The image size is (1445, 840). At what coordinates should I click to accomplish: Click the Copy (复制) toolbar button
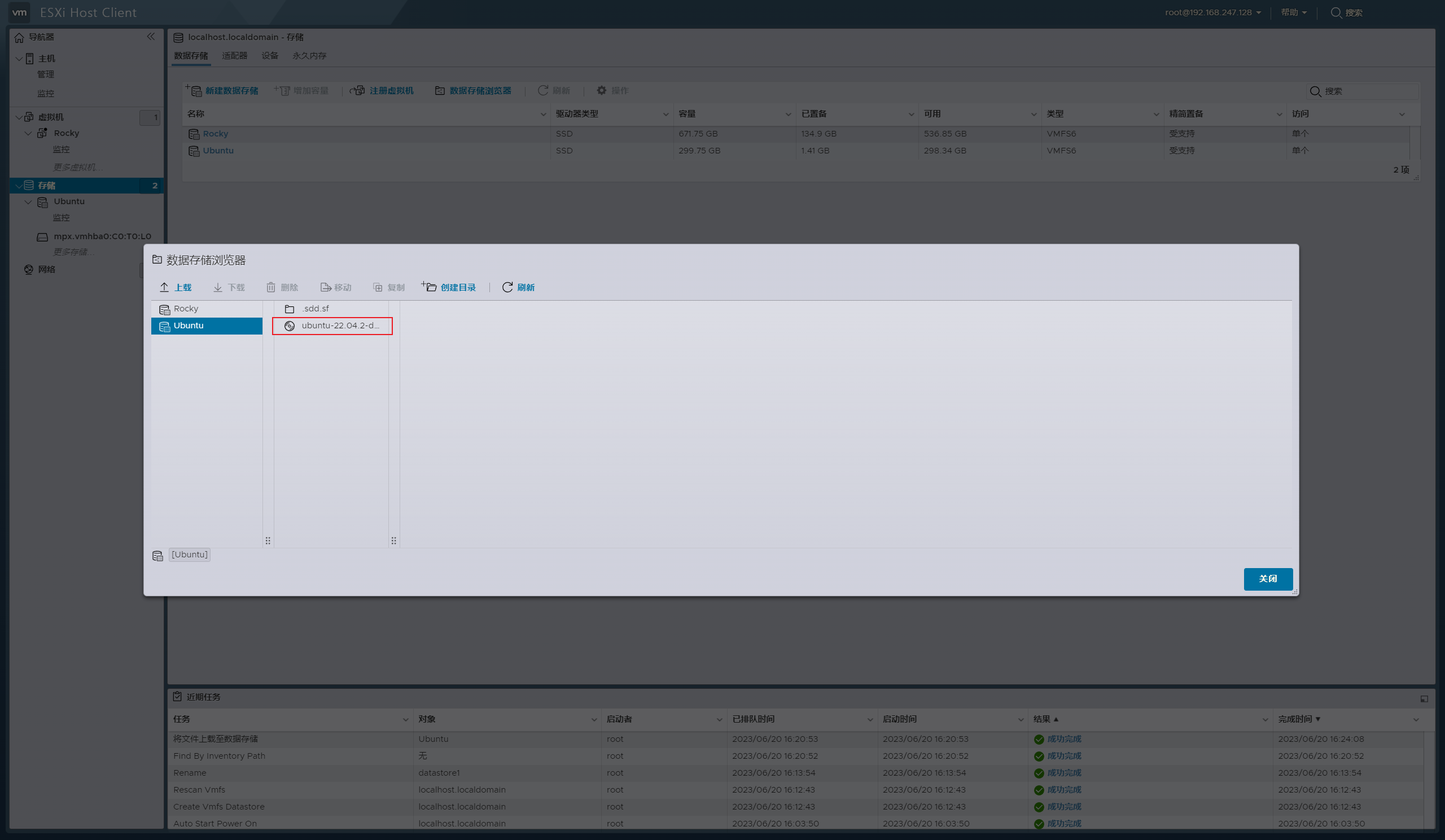point(389,287)
